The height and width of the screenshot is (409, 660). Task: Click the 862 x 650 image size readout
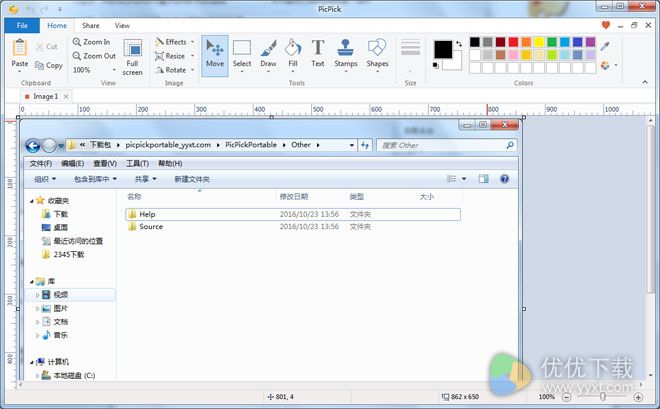click(x=460, y=397)
